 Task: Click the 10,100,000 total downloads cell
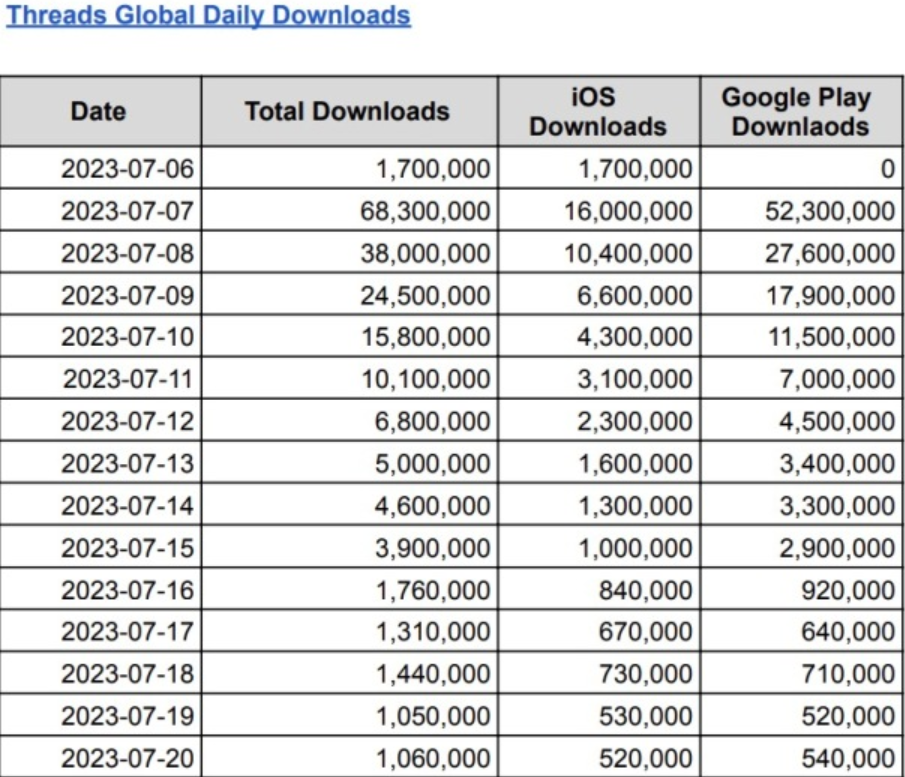350,378
